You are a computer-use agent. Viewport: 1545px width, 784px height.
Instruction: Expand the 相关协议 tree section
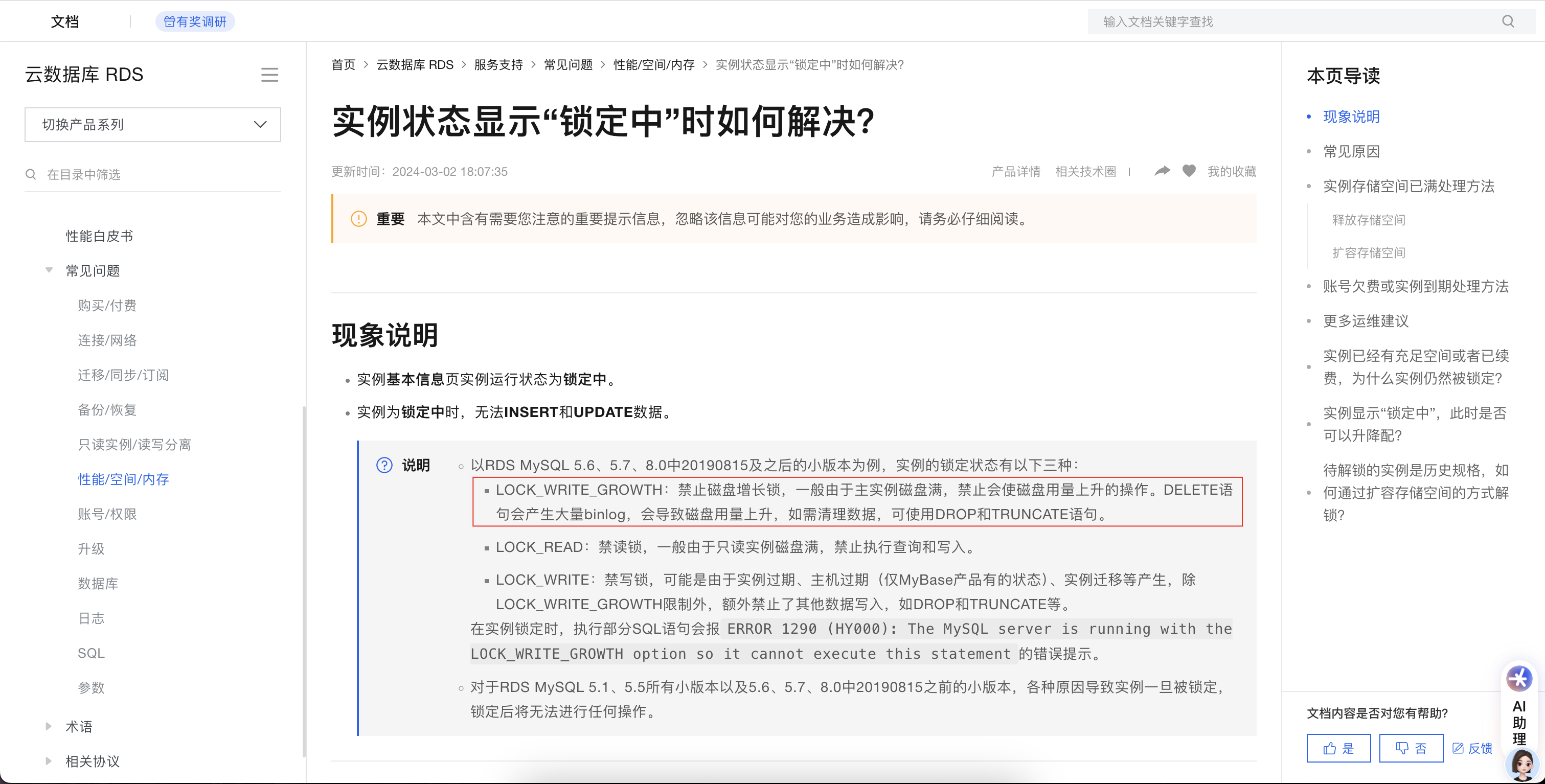point(49,761)
